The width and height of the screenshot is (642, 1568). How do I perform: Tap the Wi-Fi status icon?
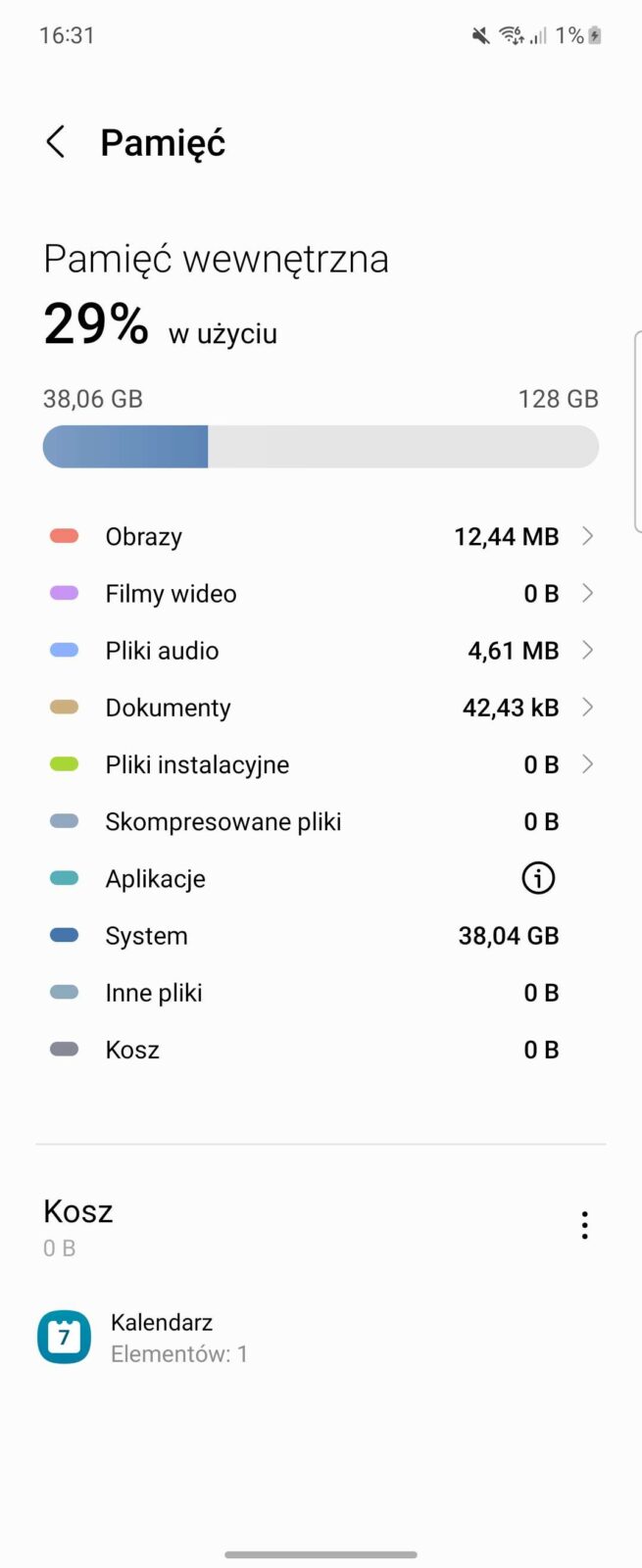(x=511, y=36)
